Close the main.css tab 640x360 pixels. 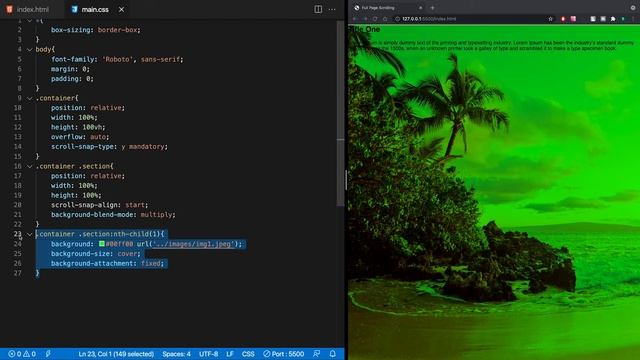pyautogui.click(x=121, y=9)
